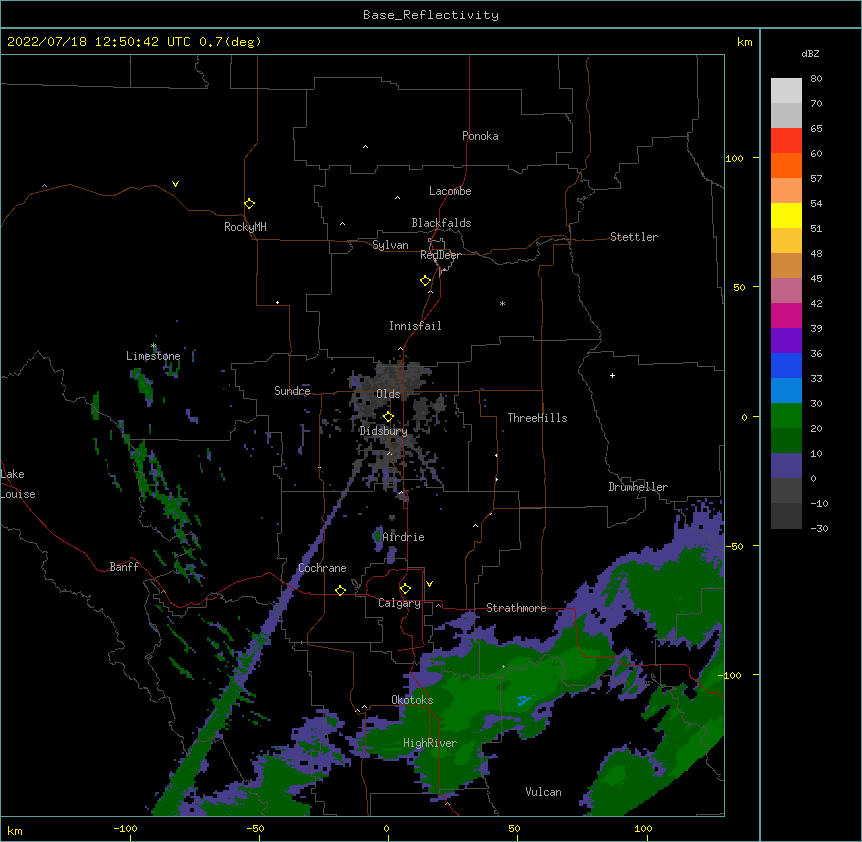Click the Calgary city label
Image resolution: width=862 pixels, height=842 pixels.
(x=399, y=603)
